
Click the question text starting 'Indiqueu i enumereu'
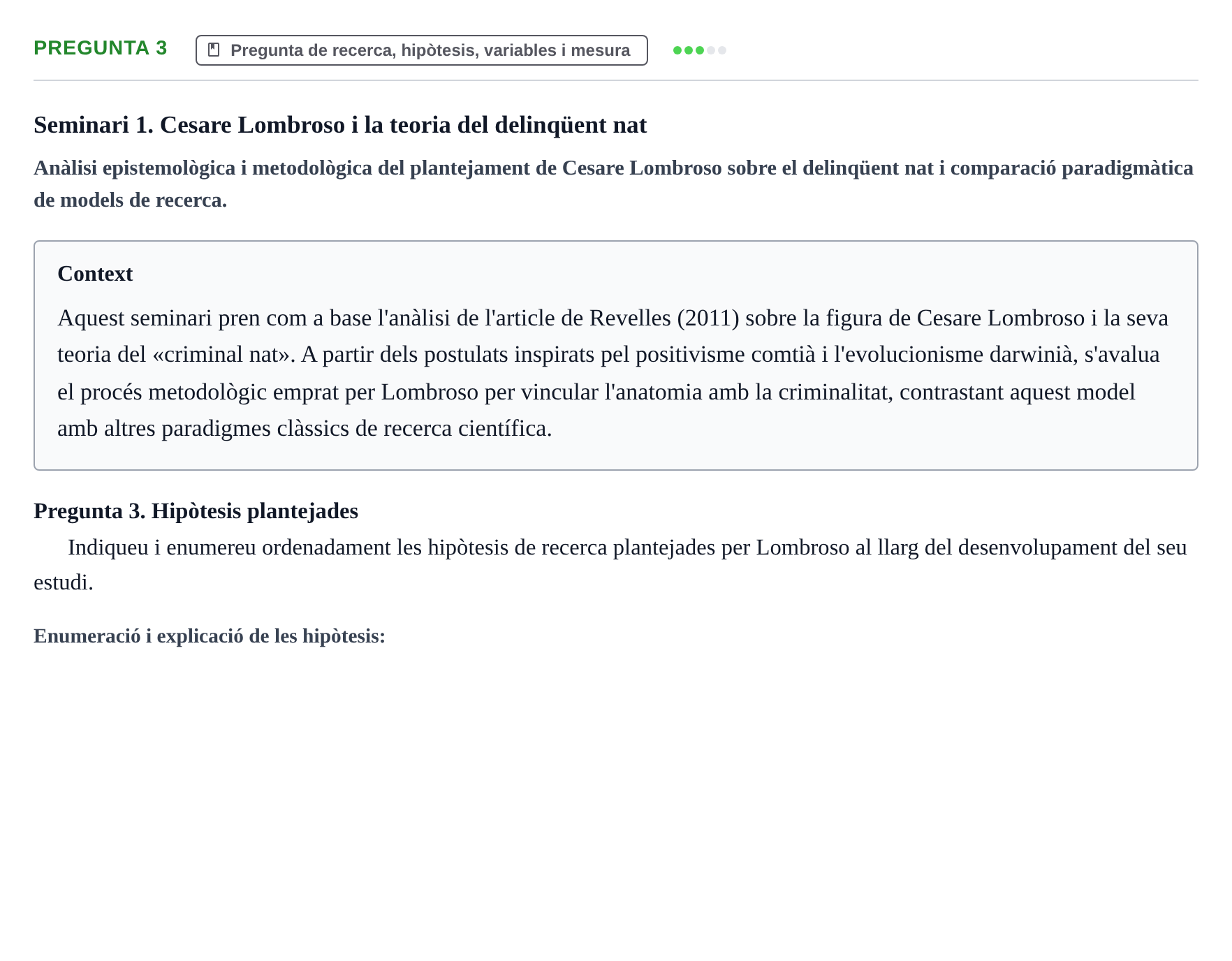click(610, 564)
